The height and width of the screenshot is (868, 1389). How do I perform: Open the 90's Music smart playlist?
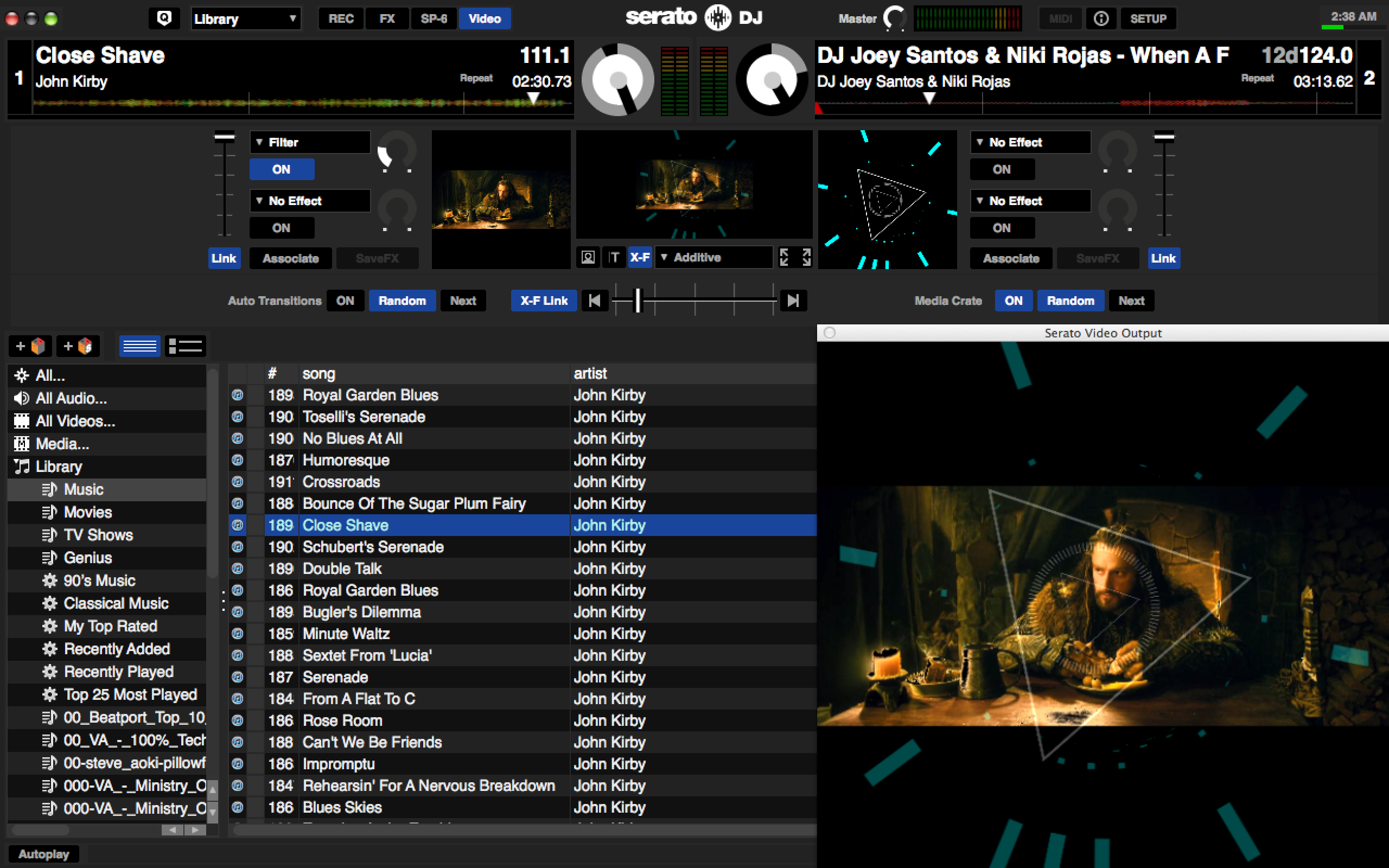coord(107,580)
